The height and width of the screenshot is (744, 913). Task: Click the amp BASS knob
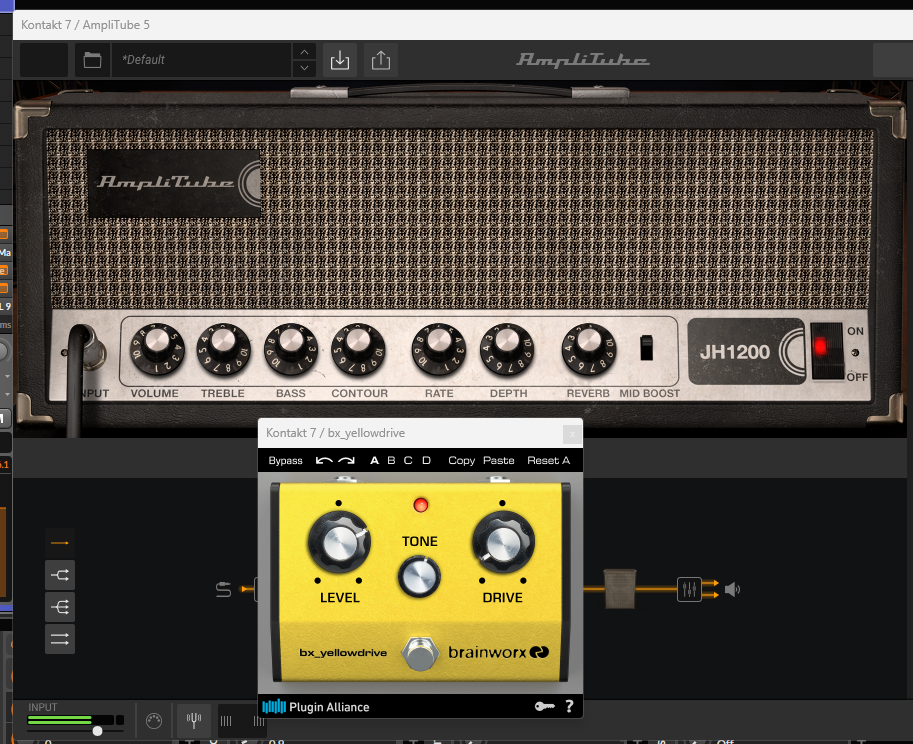(291, 348)
